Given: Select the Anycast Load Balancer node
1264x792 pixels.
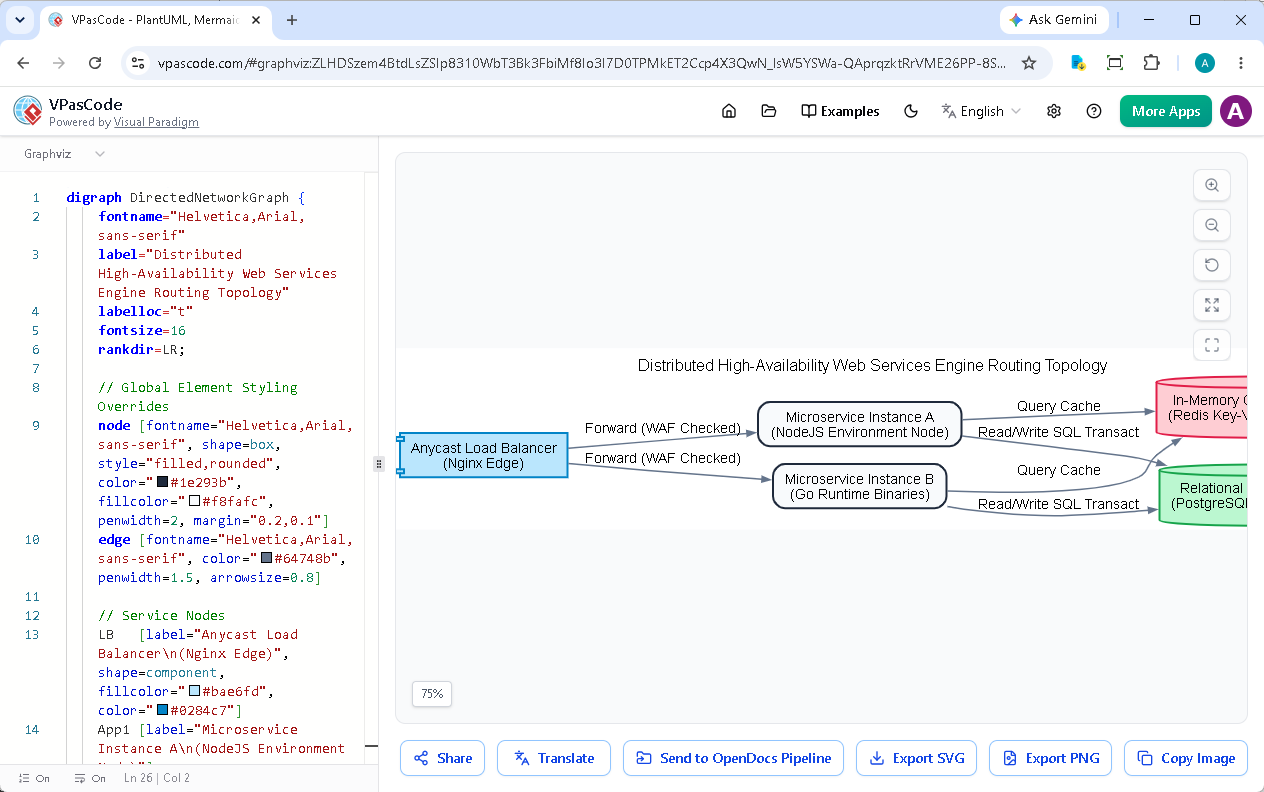Looking at the screenshot, I should click(x=484, y=455).
